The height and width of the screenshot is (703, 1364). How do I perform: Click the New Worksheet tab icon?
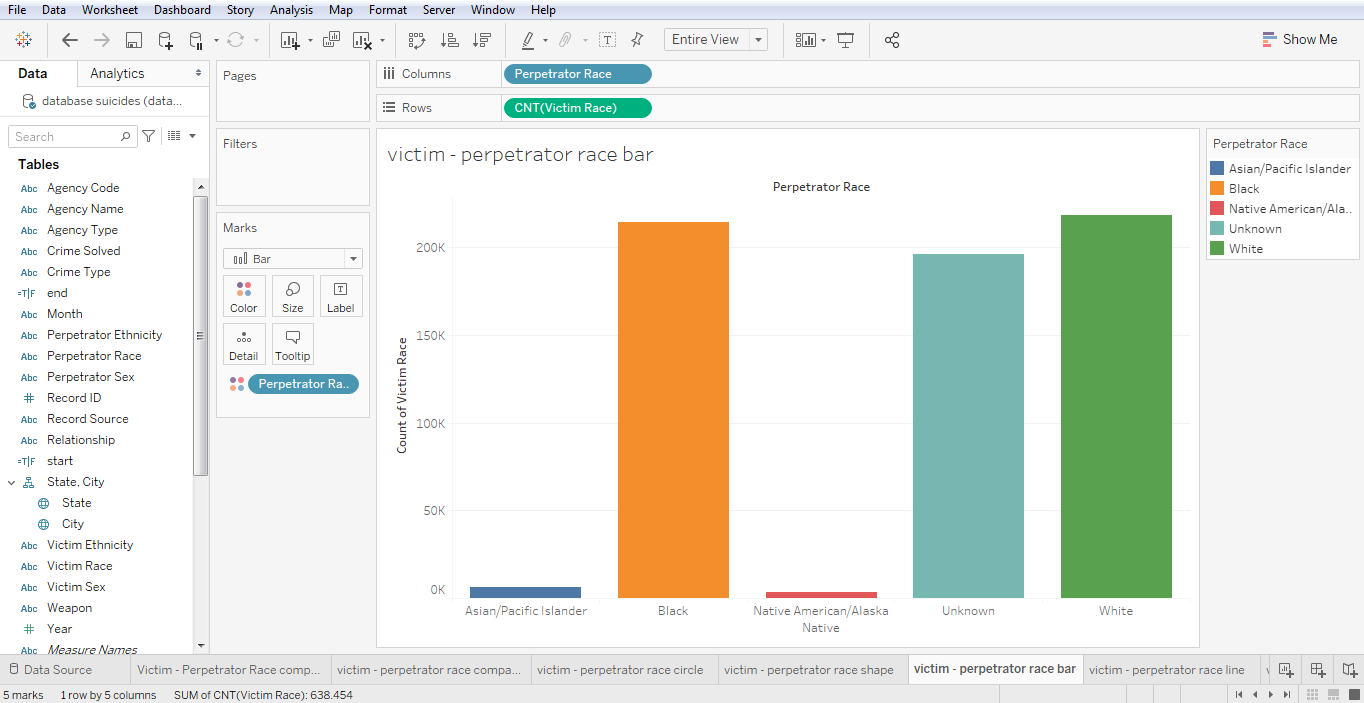click(x=1286, y=670)
